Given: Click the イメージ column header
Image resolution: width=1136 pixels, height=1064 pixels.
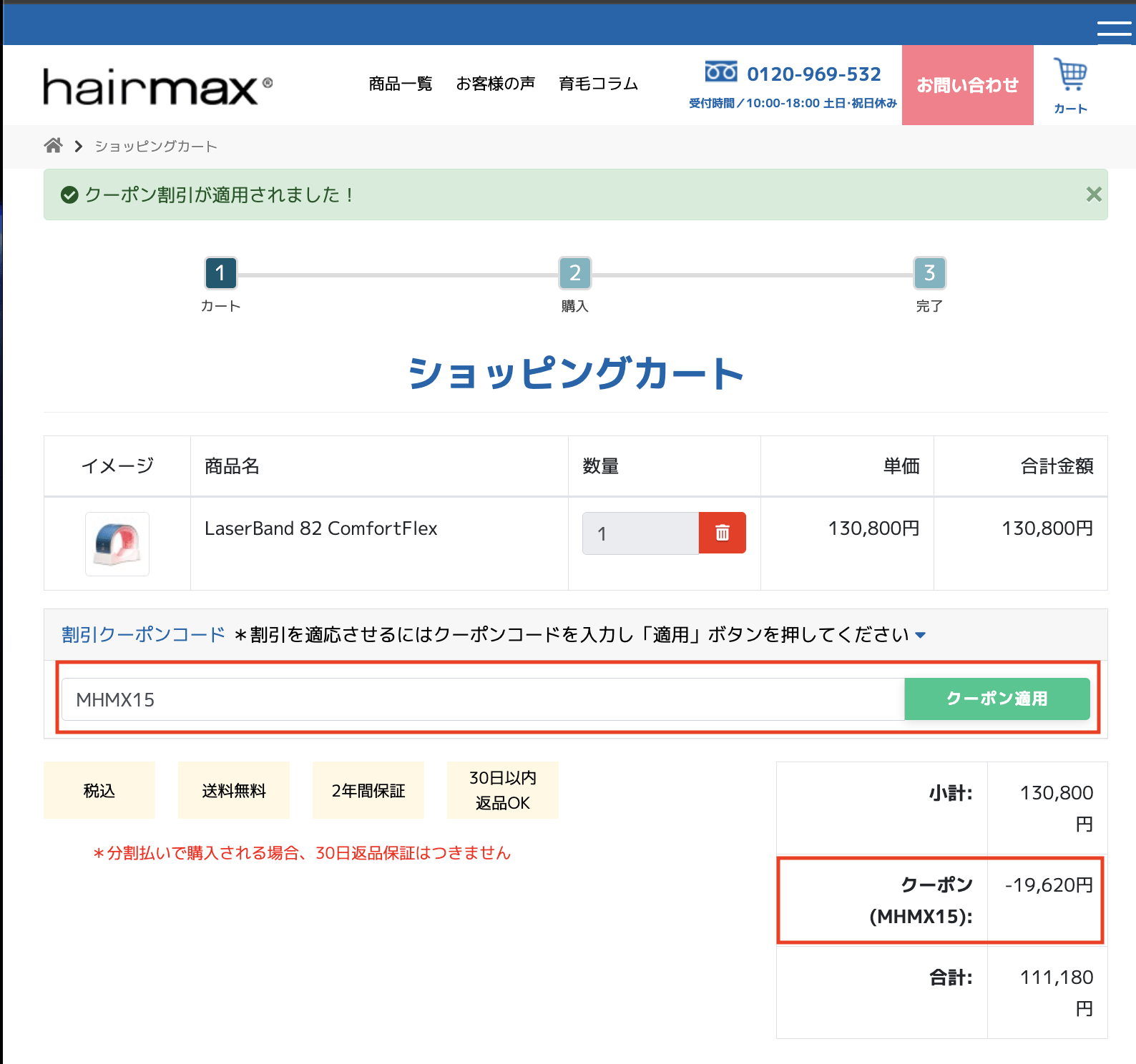Looking at the screenshot, I should click(117, 466).
